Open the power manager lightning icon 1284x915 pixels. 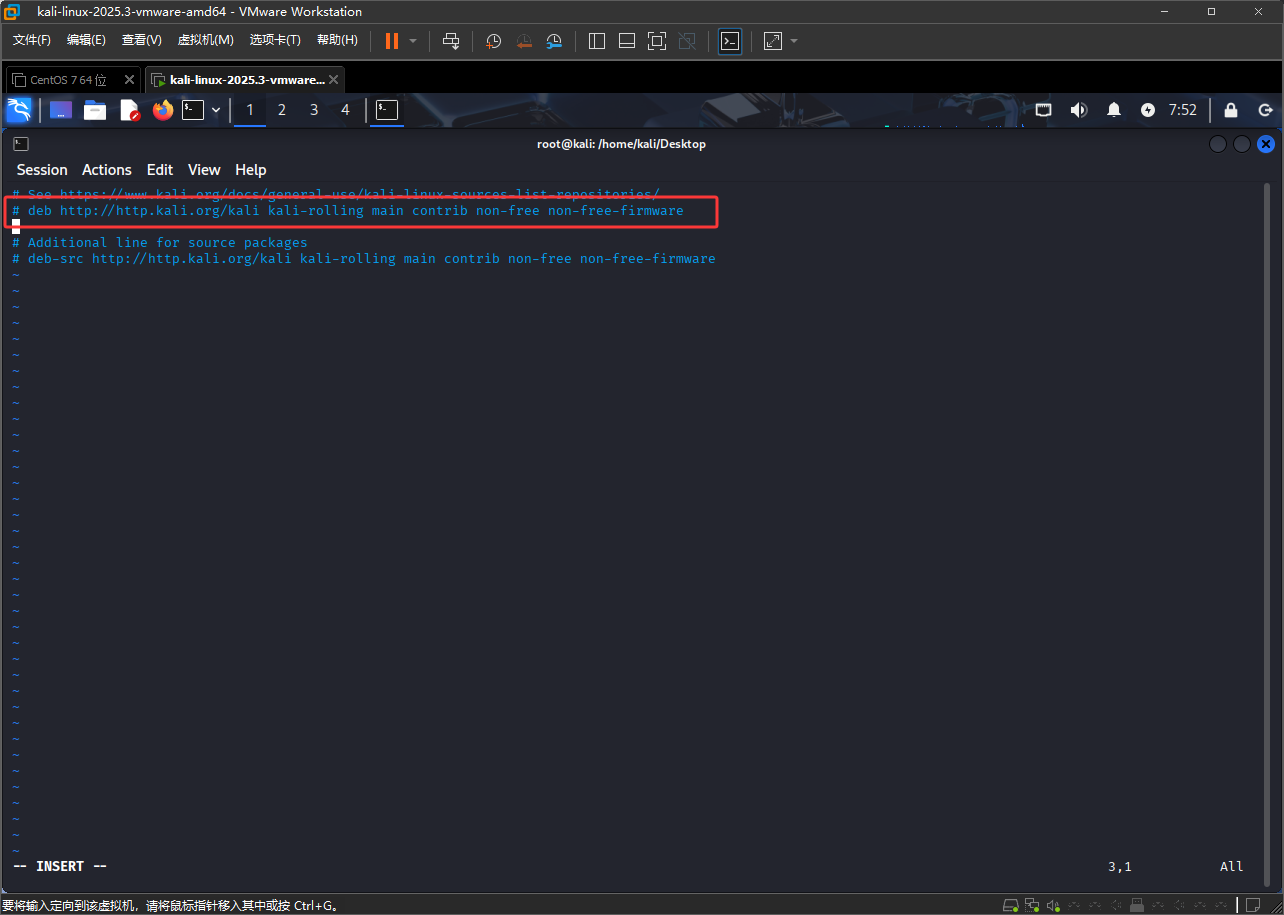(1148, 110)
